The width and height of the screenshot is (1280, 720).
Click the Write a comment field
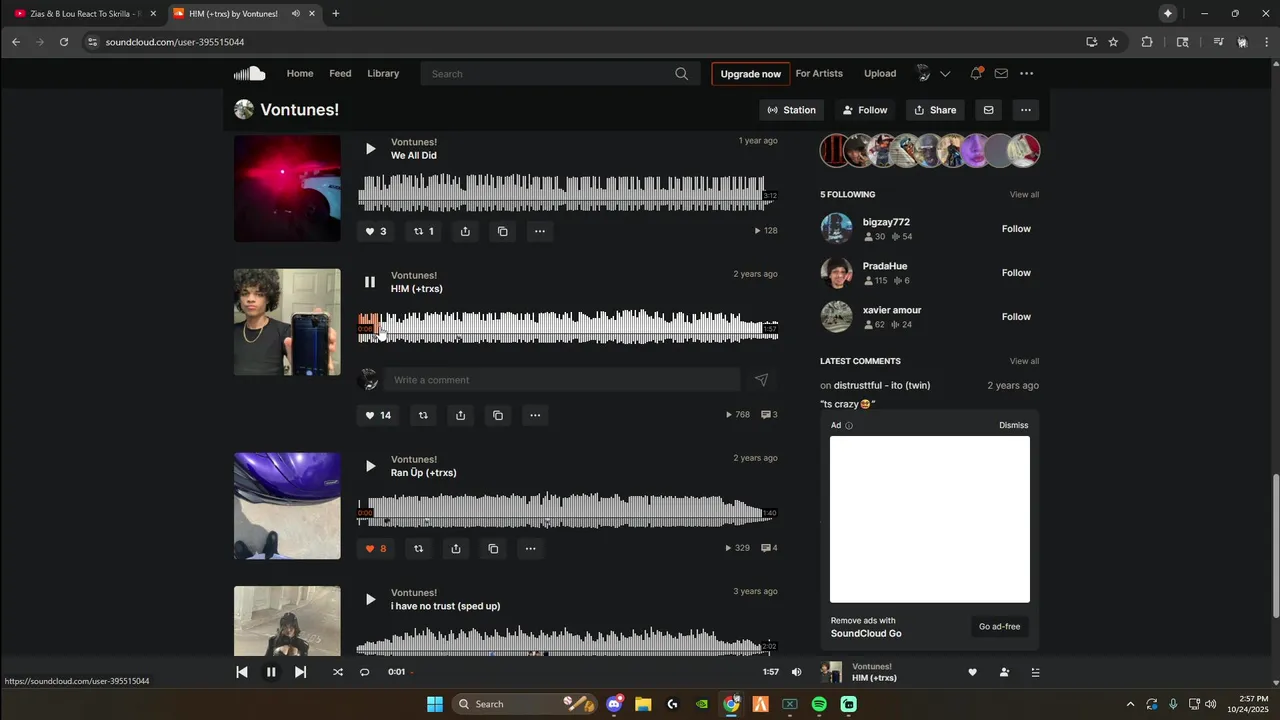561,380
